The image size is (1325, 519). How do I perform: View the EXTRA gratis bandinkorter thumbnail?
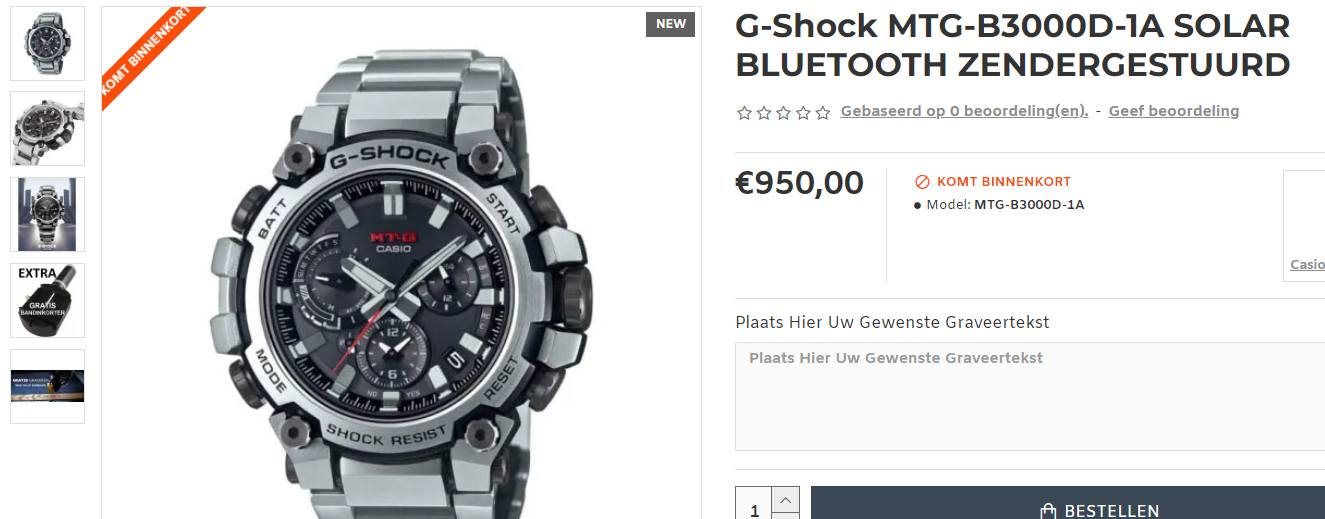point(47,300)
